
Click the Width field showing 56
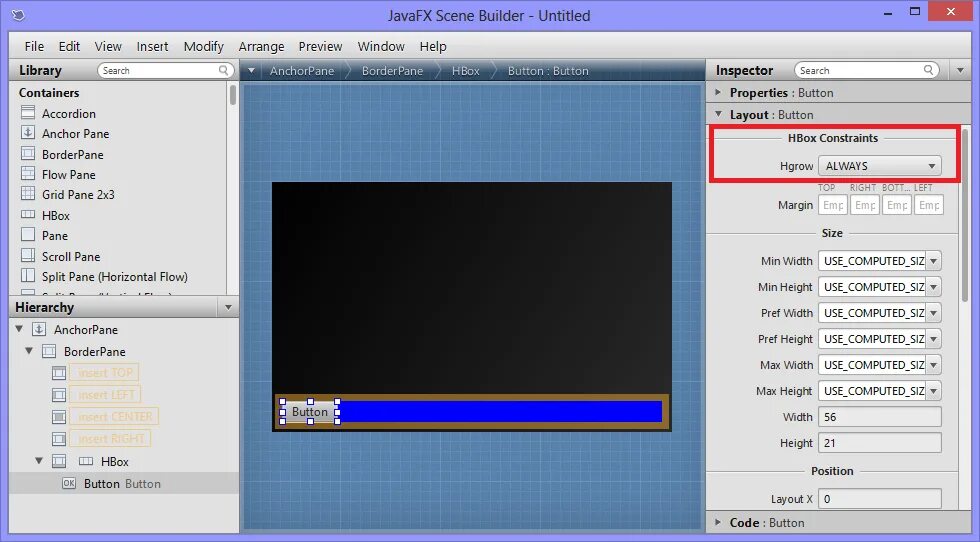879,417
